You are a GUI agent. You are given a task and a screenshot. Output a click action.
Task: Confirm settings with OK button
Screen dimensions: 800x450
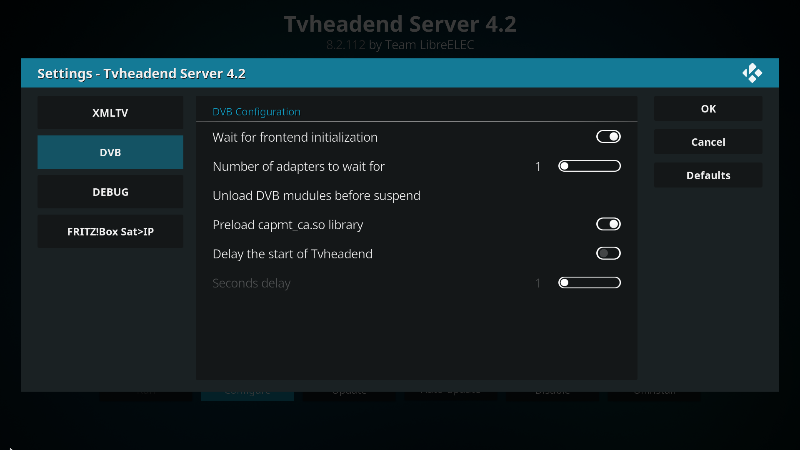708,109
